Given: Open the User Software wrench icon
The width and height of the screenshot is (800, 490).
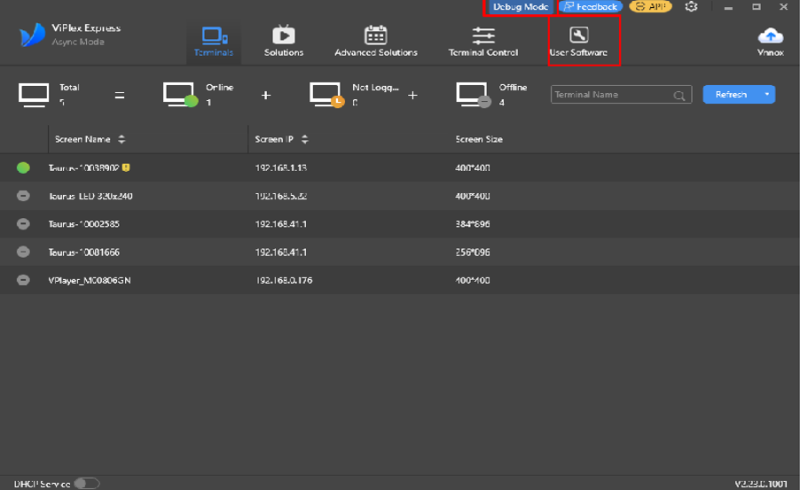Looking at the screenshot, I should (x=578, y=35).
